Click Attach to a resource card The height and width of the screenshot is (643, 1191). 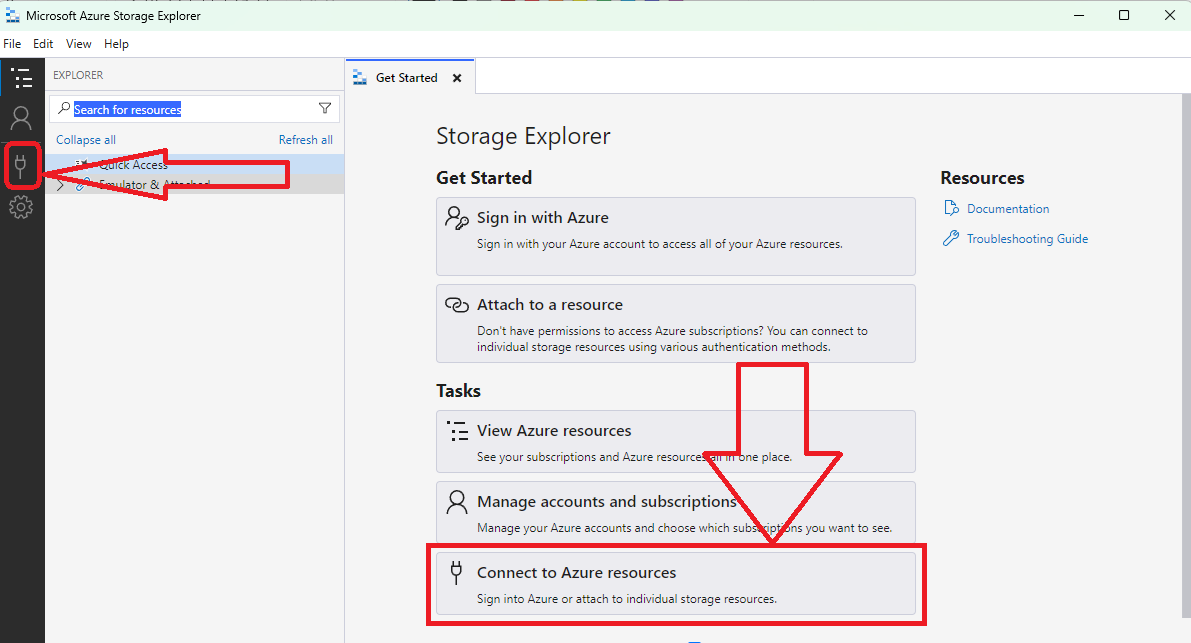pos(675,323)
